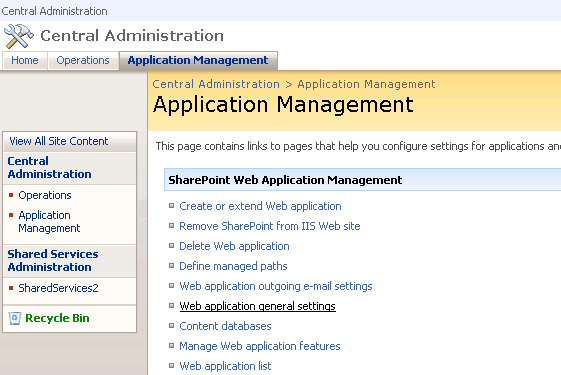Click the Shared Services Administration heading

coord(53,260)
